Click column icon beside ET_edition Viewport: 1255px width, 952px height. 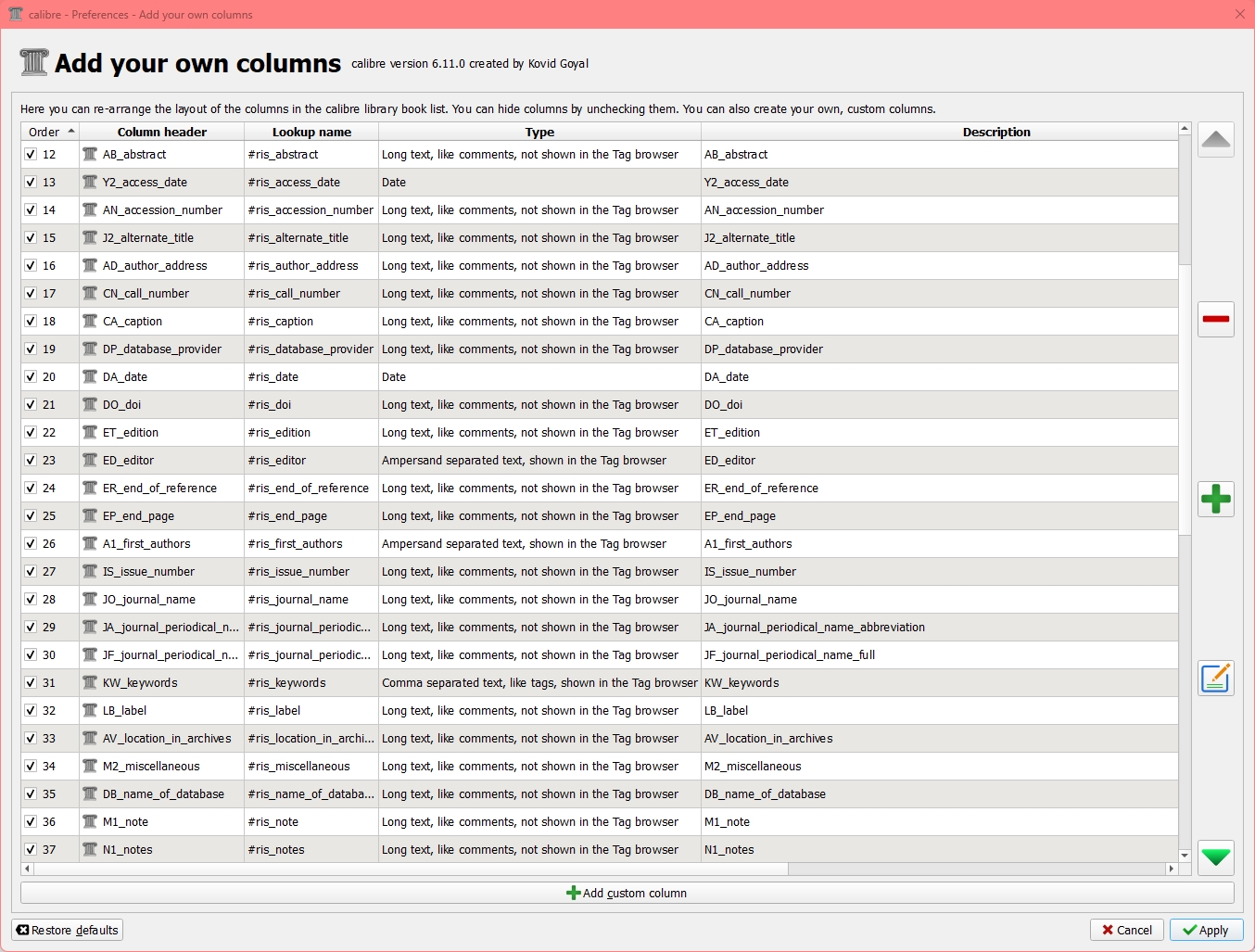click(x=90, y=433)
